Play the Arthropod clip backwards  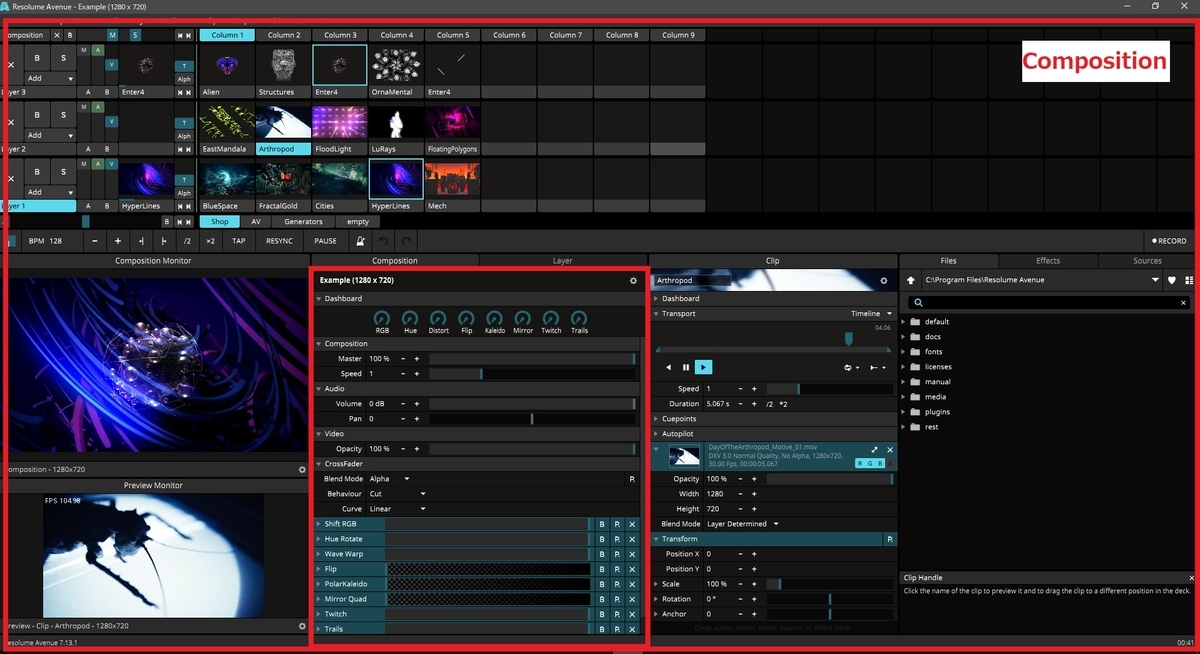click(669, 368)
